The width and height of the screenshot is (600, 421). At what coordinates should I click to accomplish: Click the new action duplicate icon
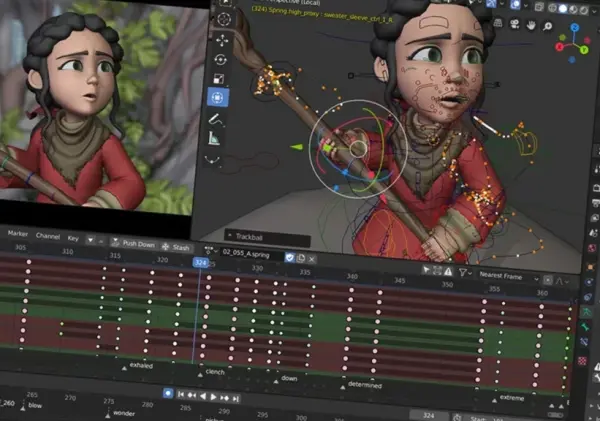(x=301, y=258)
